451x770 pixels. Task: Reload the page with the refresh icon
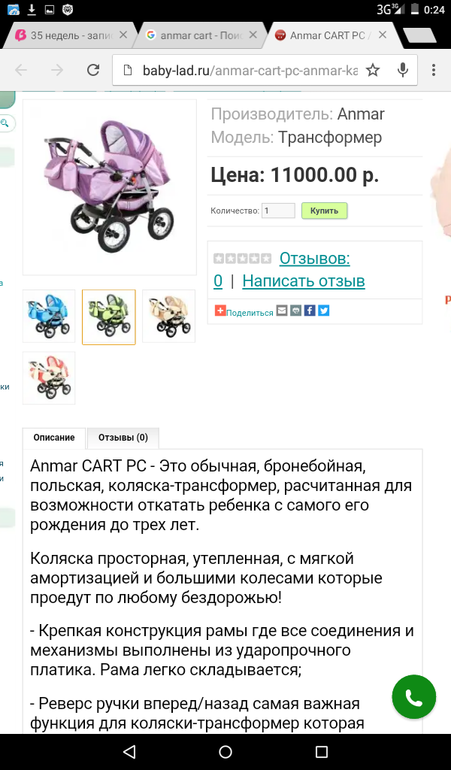pos(93,70)
